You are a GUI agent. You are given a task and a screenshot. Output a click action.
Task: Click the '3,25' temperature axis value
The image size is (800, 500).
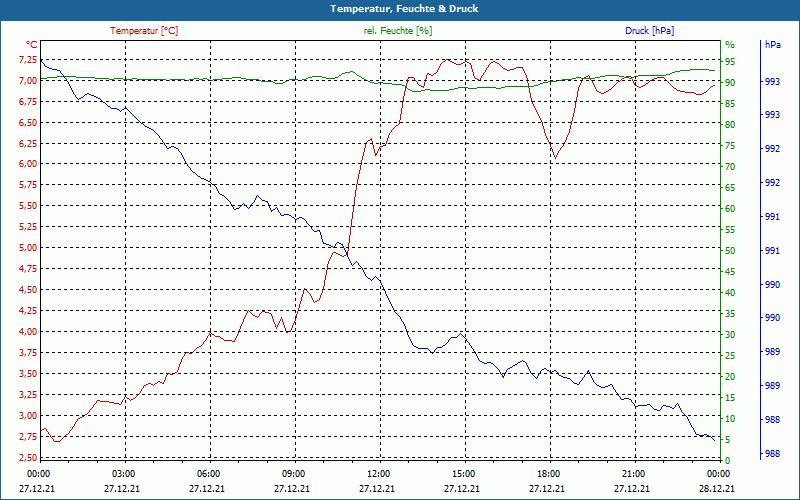pyautogui.click(x=28, y=394)
